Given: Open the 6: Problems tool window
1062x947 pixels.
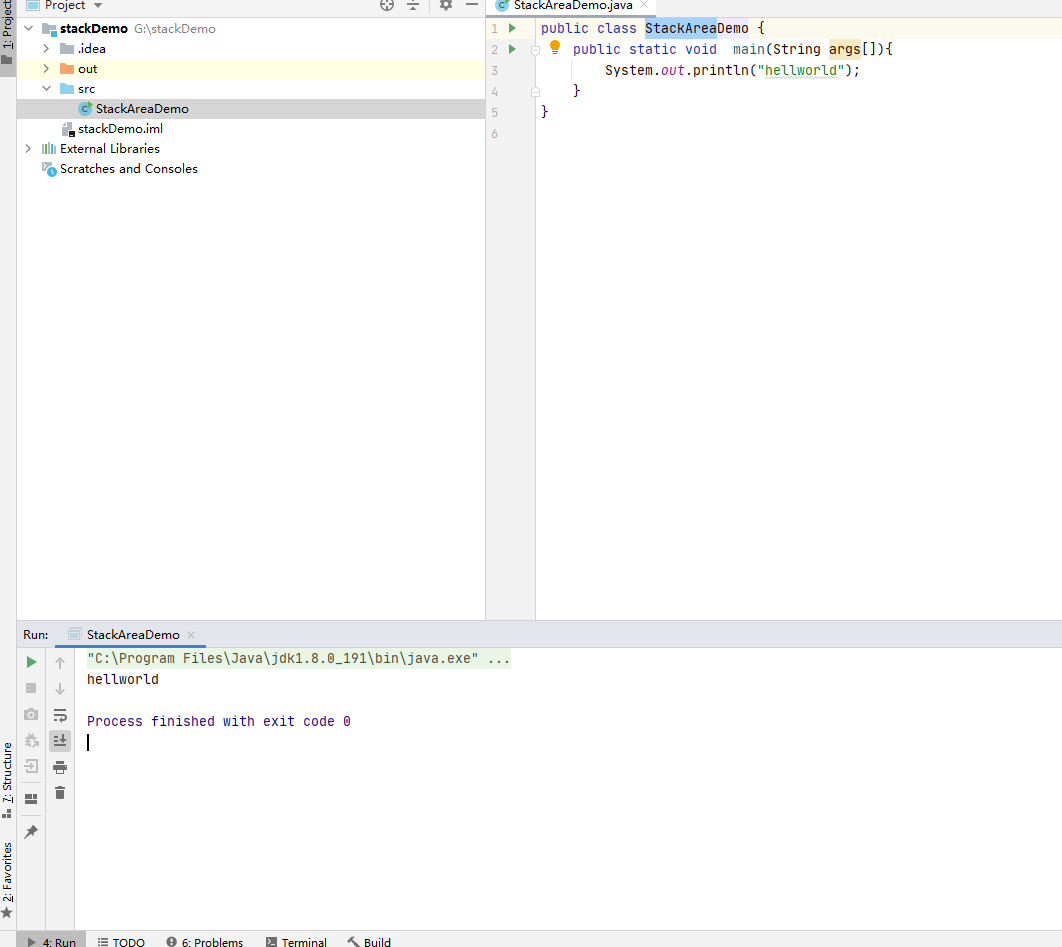Looking at the screenshot, I should click(205, 942).
